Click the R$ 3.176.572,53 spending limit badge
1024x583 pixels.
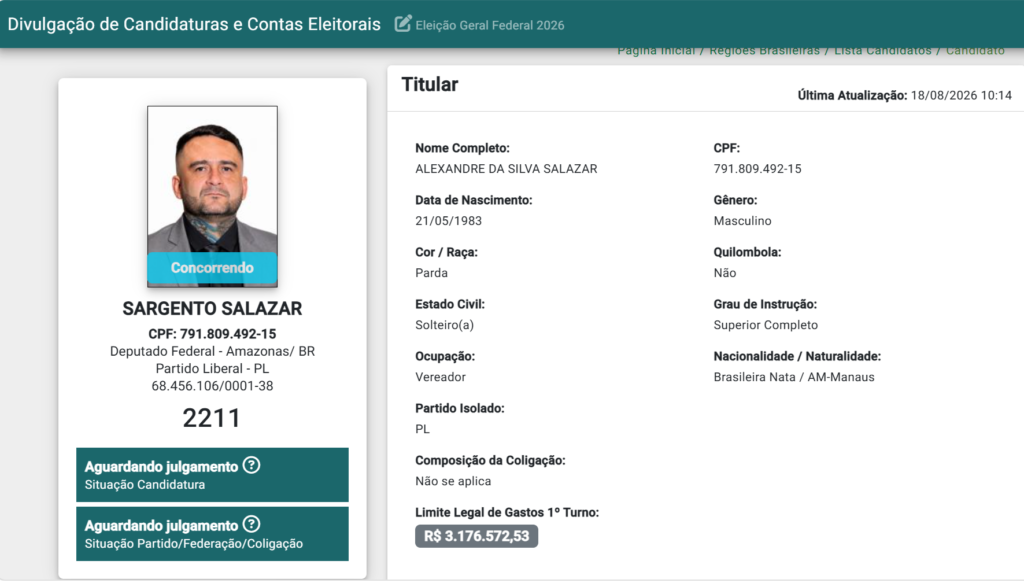click(477, 536)
